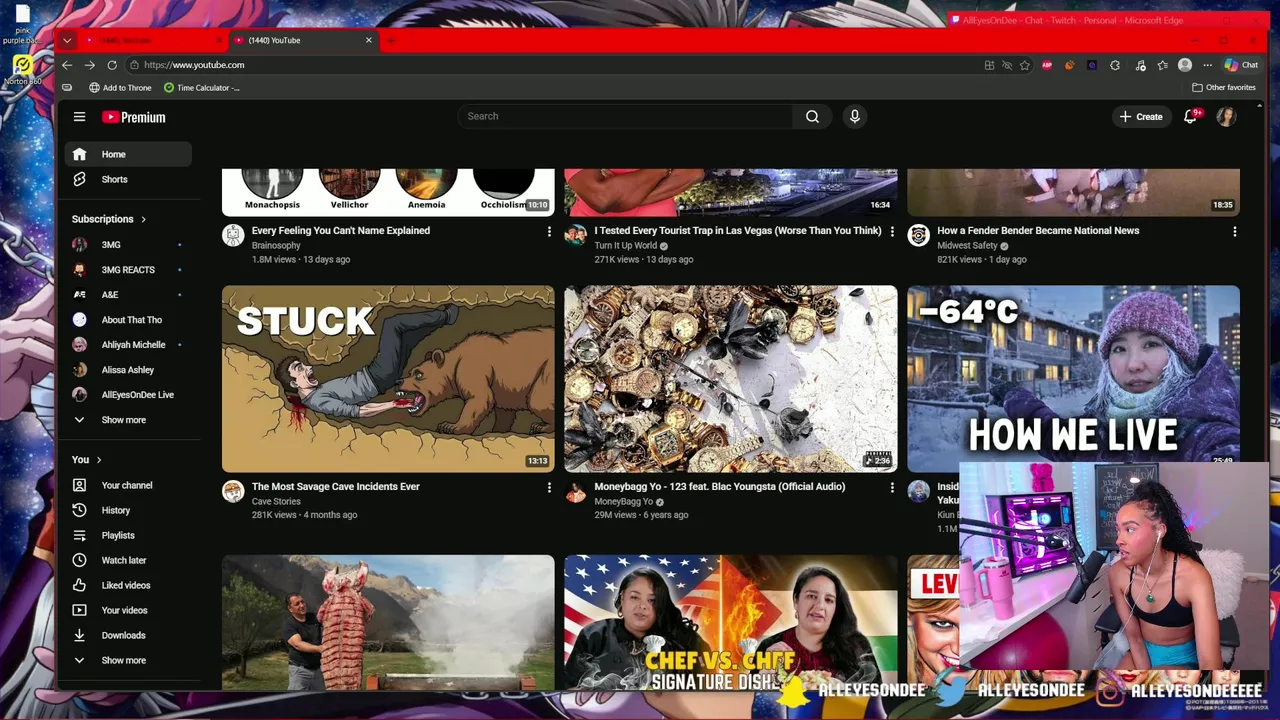Expand the You section chevron
Image resolution: width=1280 pixels, height=720 pixels.
[98, 460]
